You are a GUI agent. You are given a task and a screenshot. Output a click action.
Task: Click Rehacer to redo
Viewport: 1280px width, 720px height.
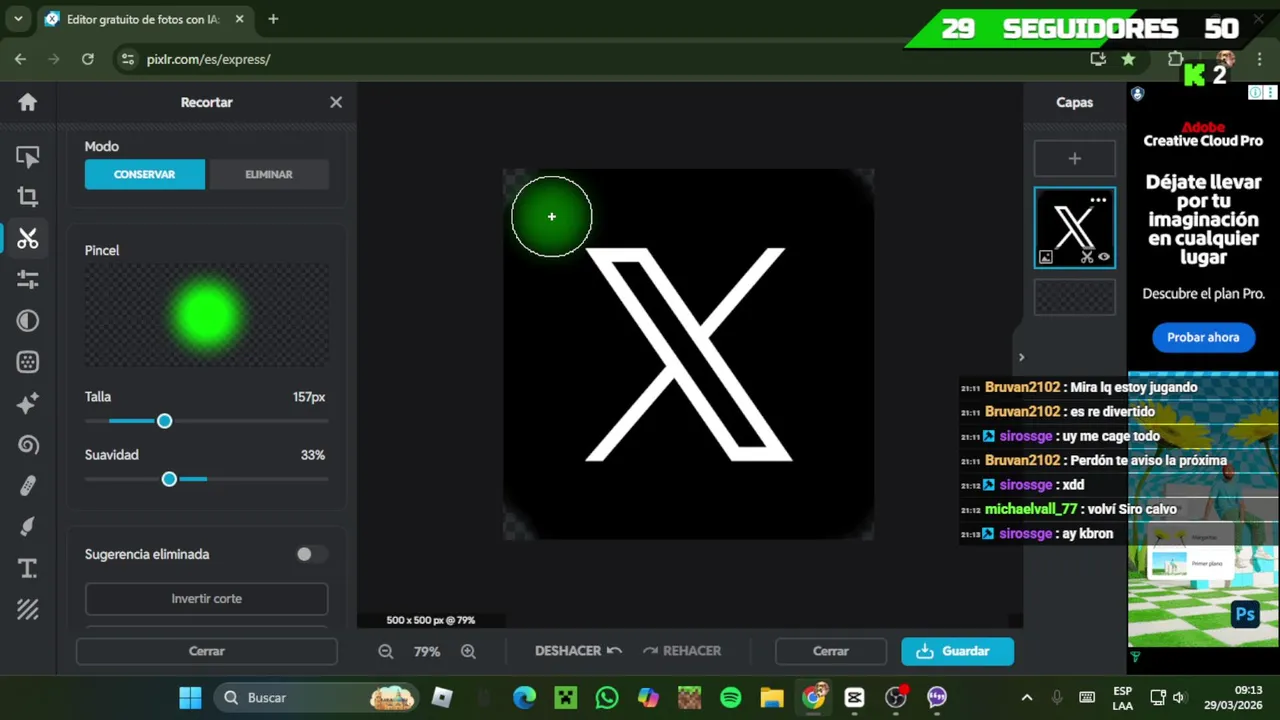tap(682, 651)
